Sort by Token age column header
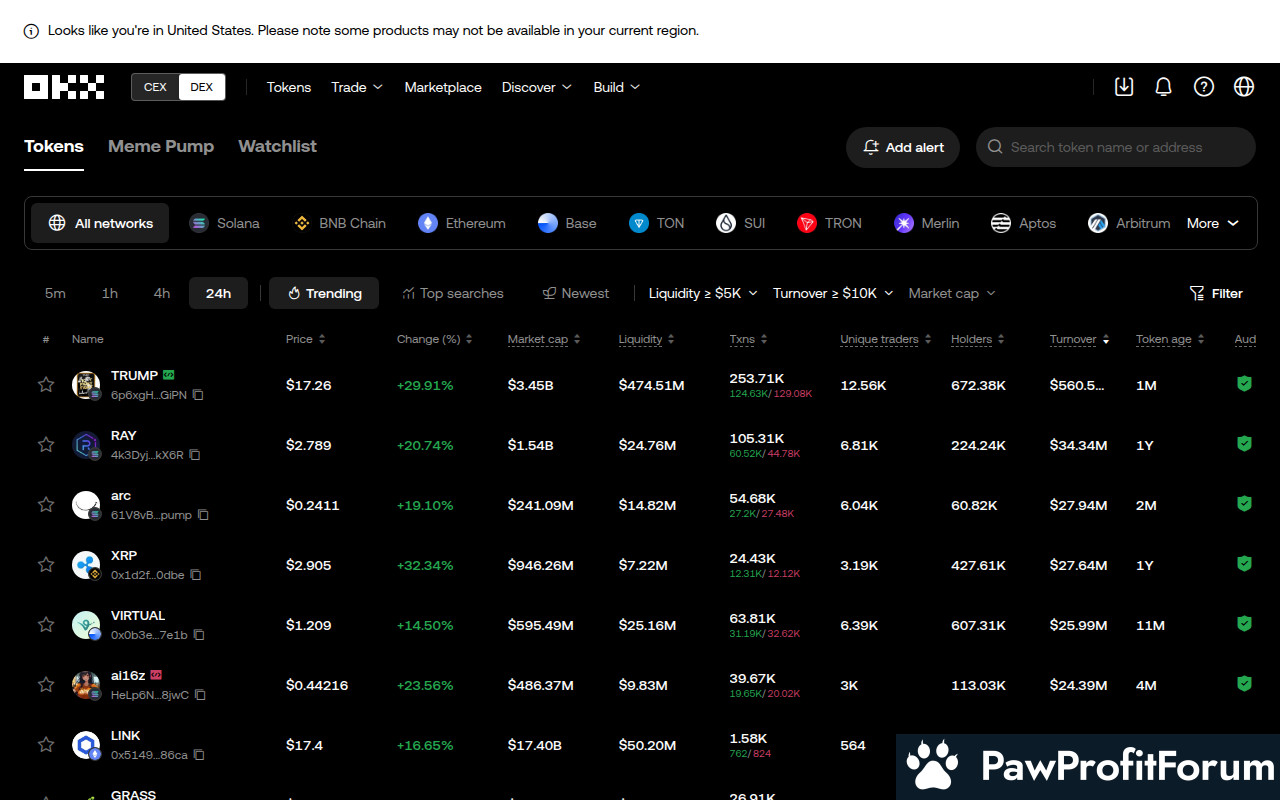 pyautogui.click(x=1169, y=339)
